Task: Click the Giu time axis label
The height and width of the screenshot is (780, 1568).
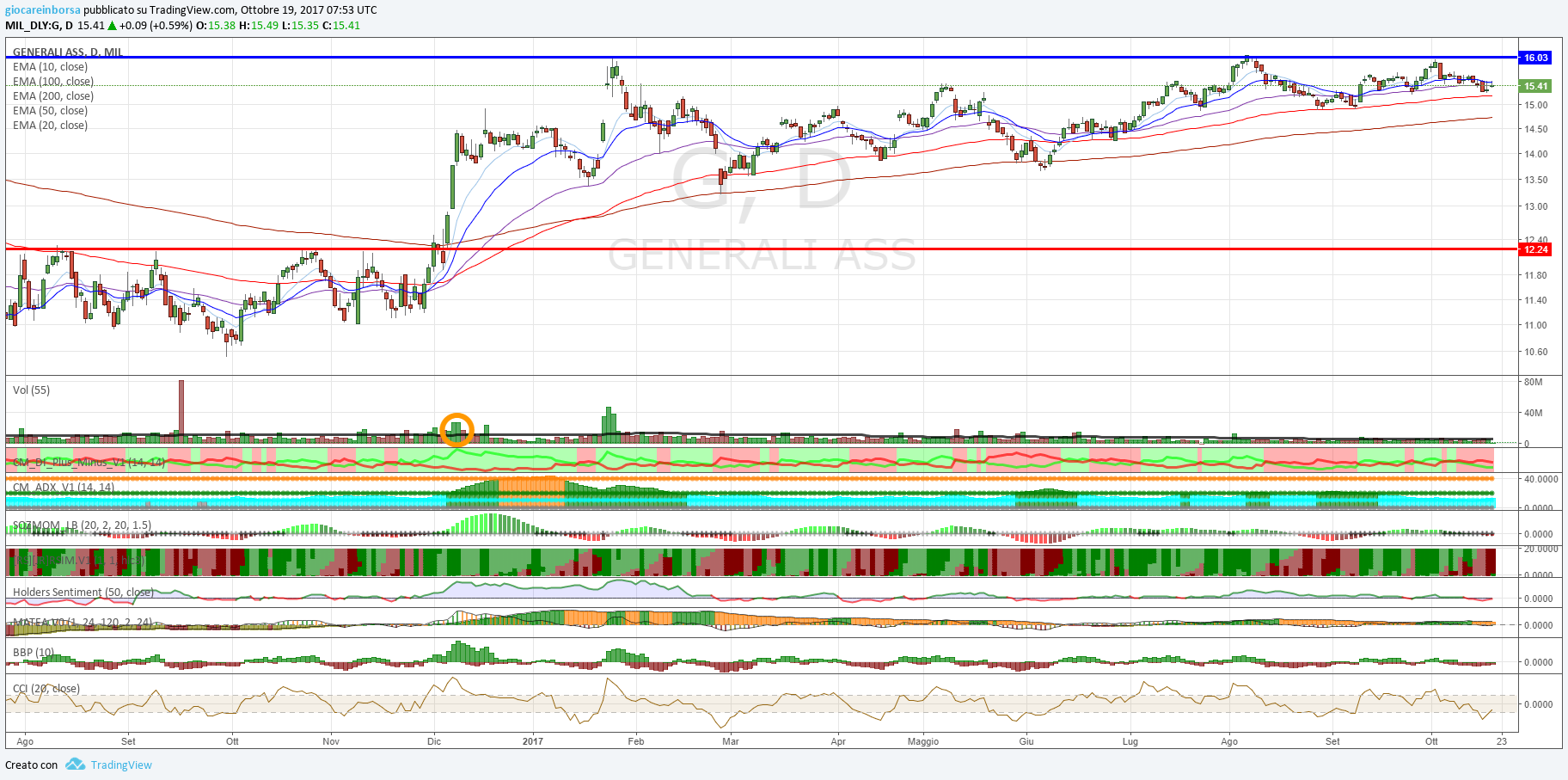Action: 1026,741
